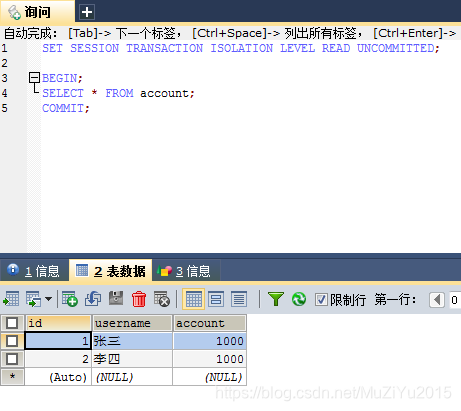The width and height of the screenshot is (461, 411).
Task: Click the (NULL) account cell in new row
Action: (x=210, y=377)
